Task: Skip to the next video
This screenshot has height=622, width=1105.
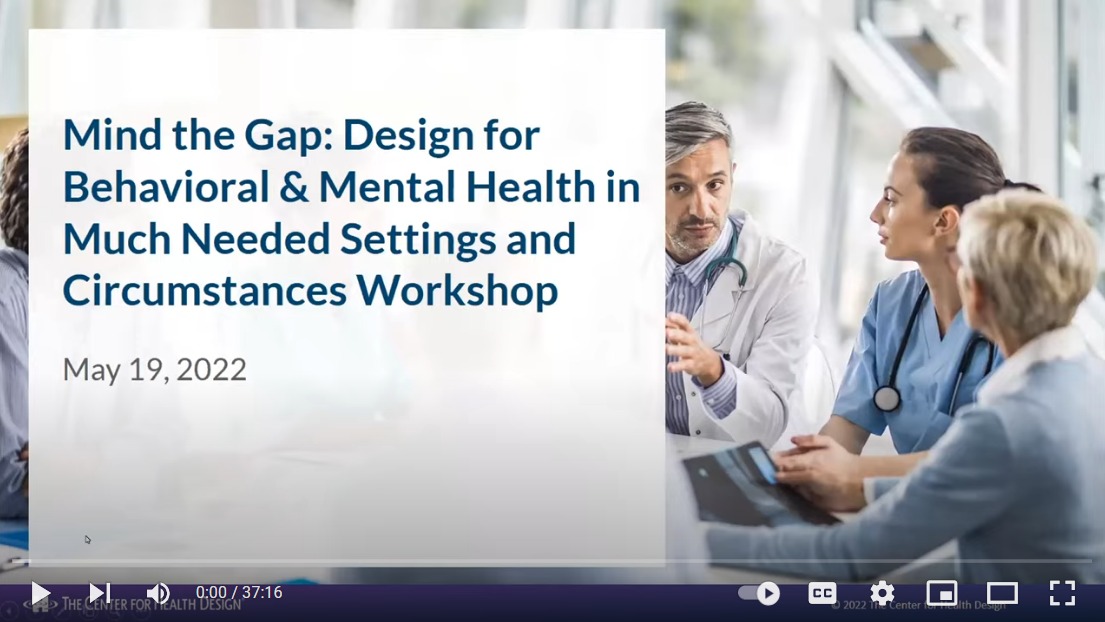Action: tap(99, 593)
